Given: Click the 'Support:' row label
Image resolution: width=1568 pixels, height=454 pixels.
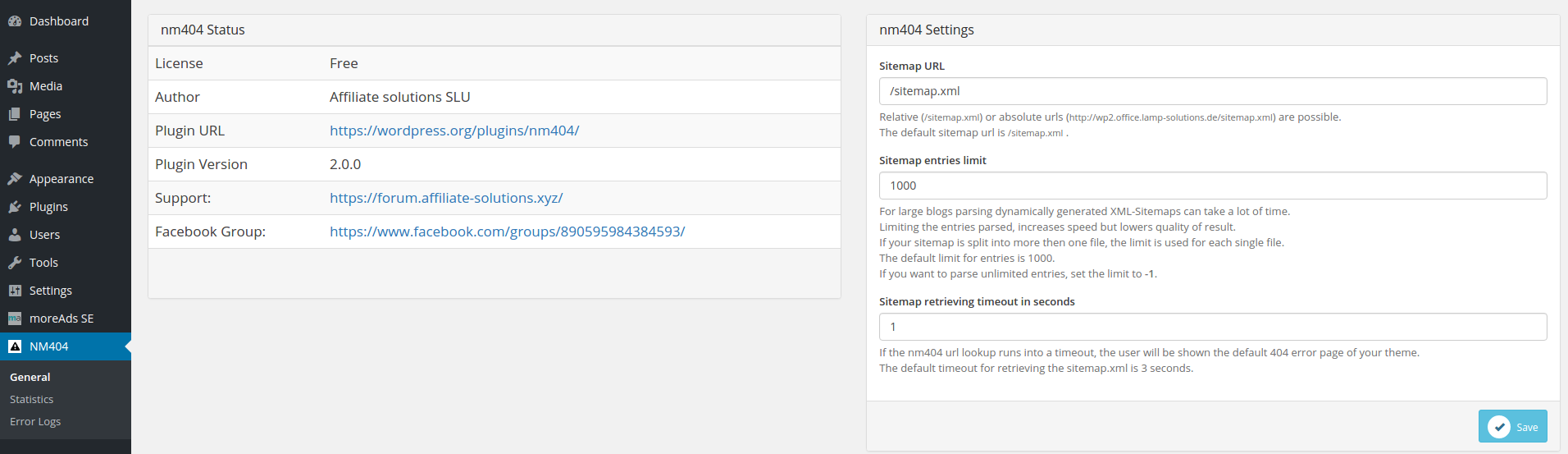Looking at the screenshot, I should pyautogui.click(x=183, y=198).
